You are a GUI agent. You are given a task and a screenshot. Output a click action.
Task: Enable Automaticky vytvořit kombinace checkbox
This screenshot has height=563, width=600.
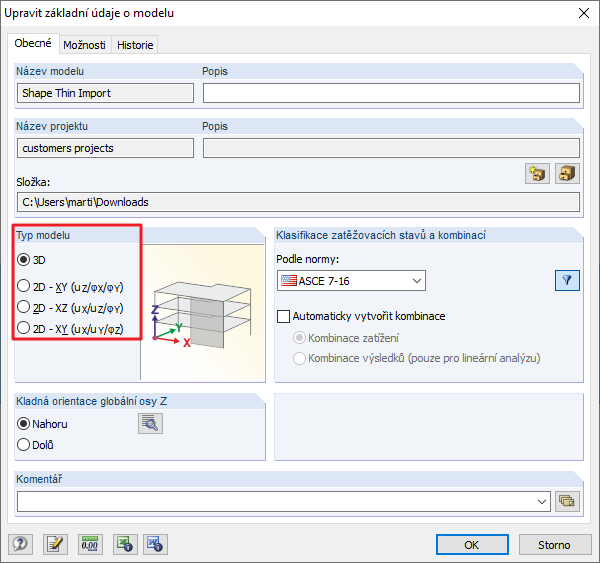click(283, 317)
